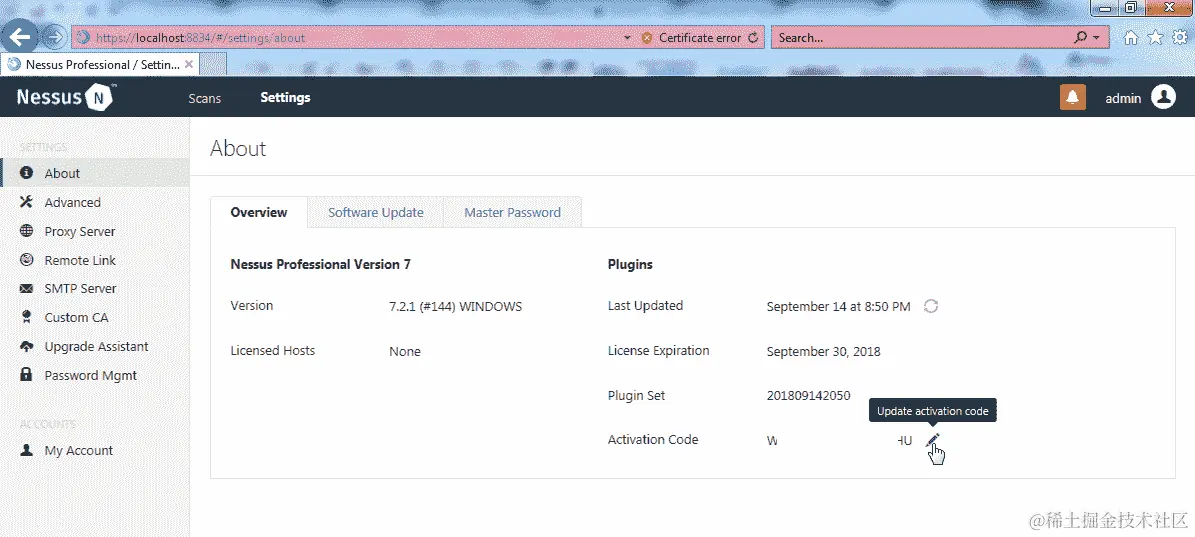The width and height of the screenshot is (1195, 537).
Task: Click the Licensed Hosts value None
Action: (x=405, y=351)
